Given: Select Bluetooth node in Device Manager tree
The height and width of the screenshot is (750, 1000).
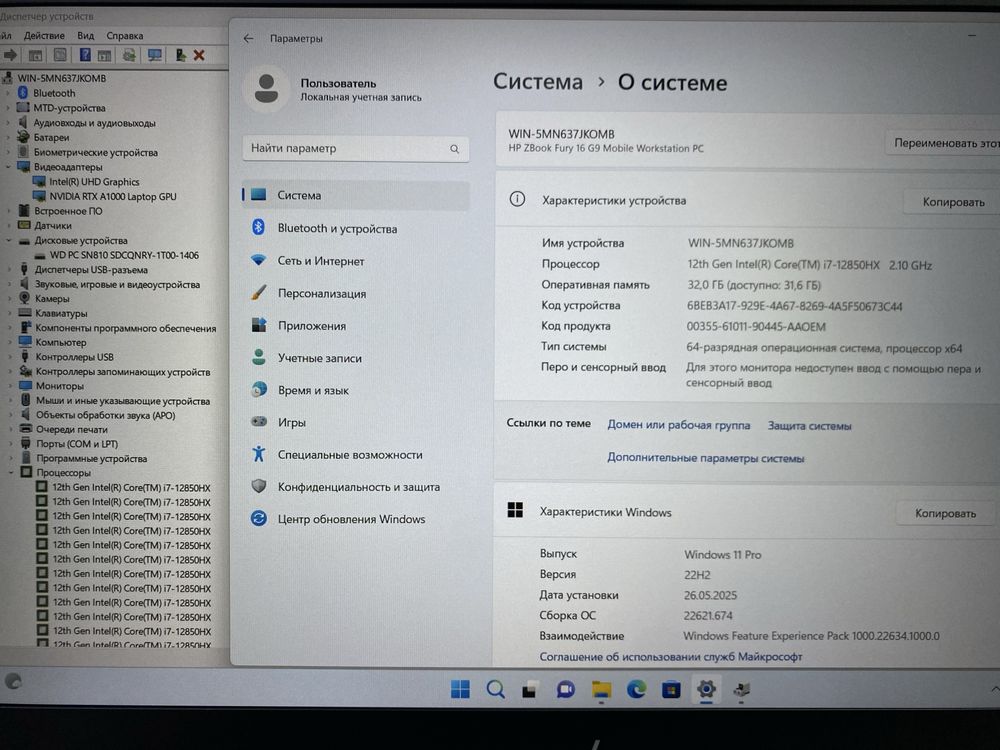Looking at the screenshot, I should [54, 93].
